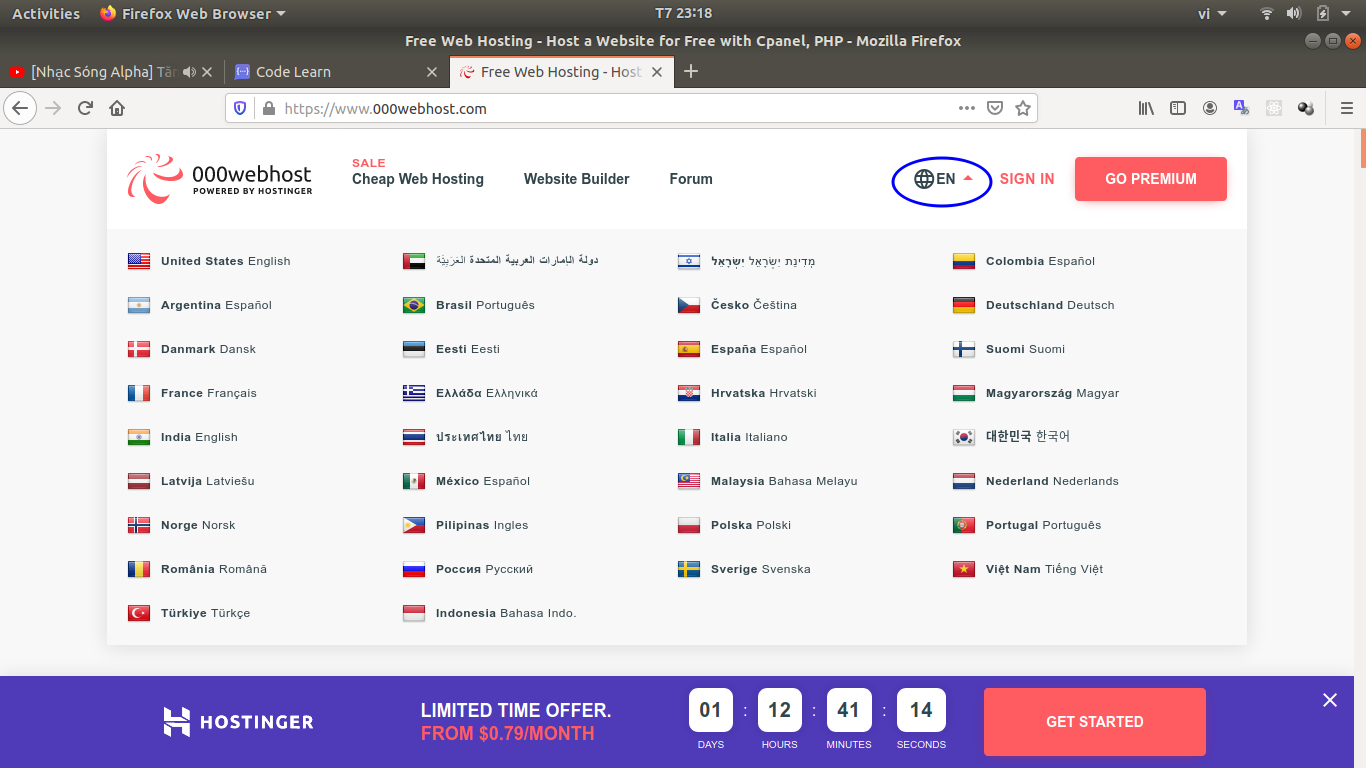Open Website Builder nav item

[x=577, y=179]
